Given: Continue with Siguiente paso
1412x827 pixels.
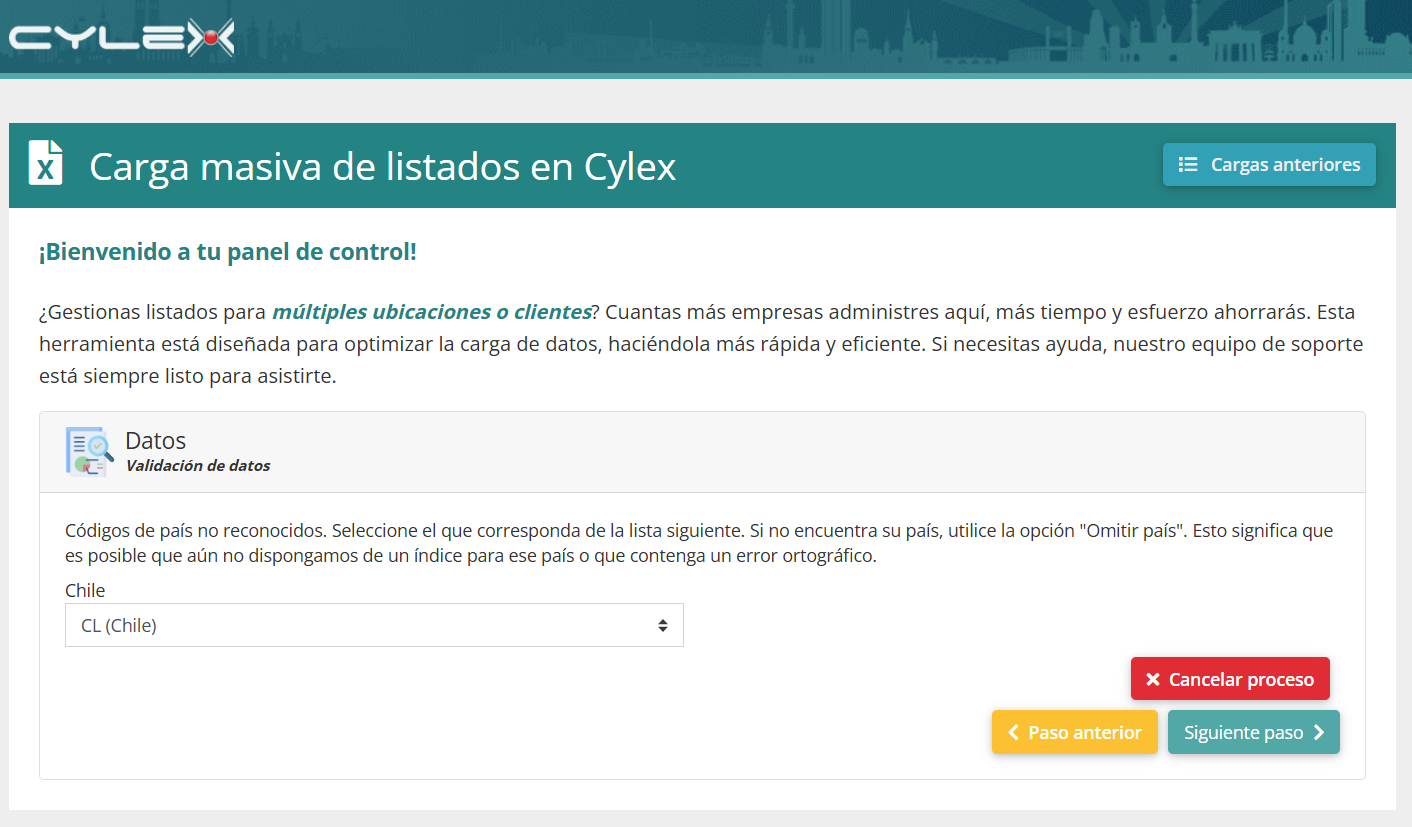Looking at the screenshot, I should pyautogui.click(x=1254, y=732).
